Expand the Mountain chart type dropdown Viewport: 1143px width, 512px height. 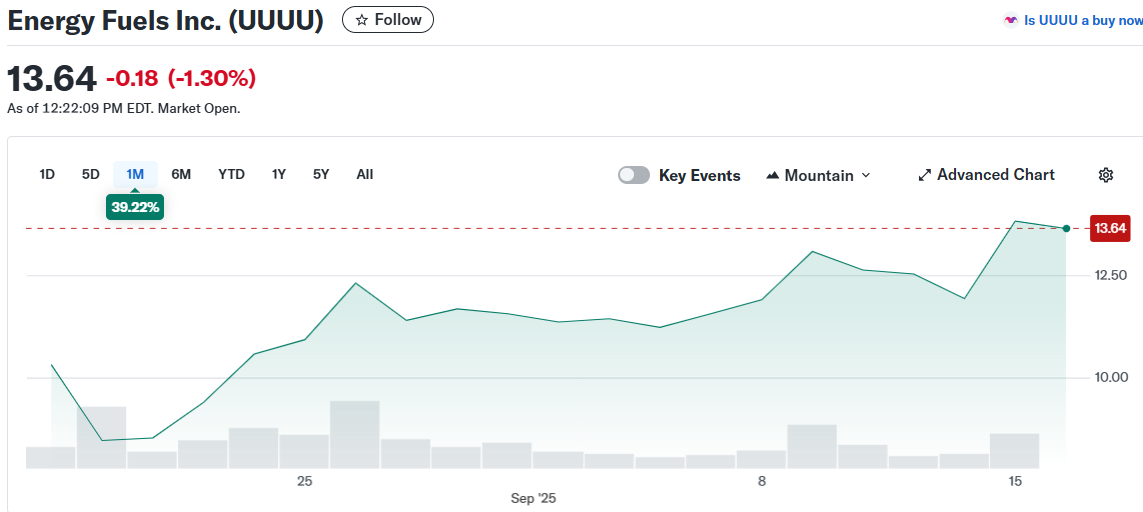[x=819, y=175]
